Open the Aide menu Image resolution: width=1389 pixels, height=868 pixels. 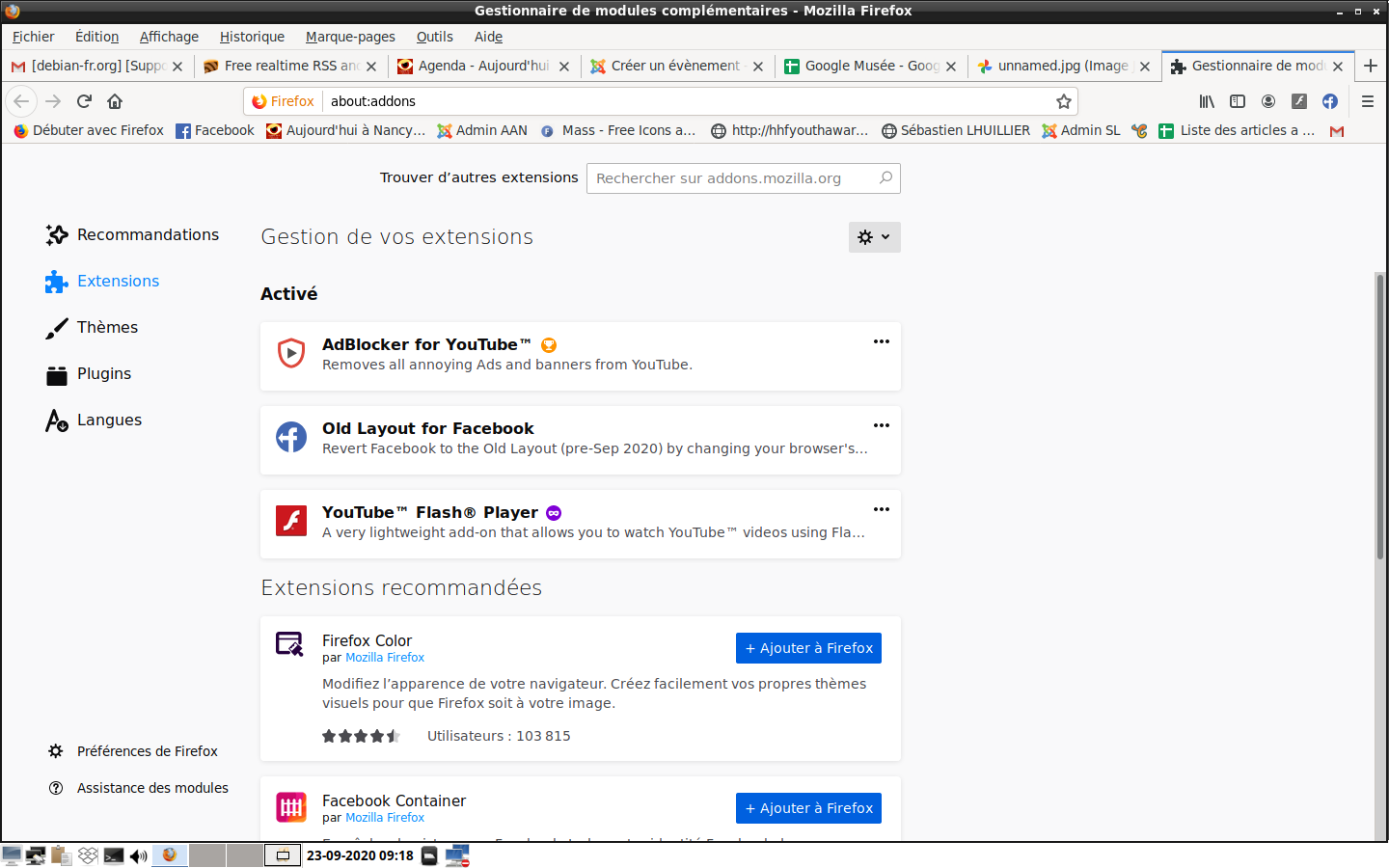coord(488,37)
